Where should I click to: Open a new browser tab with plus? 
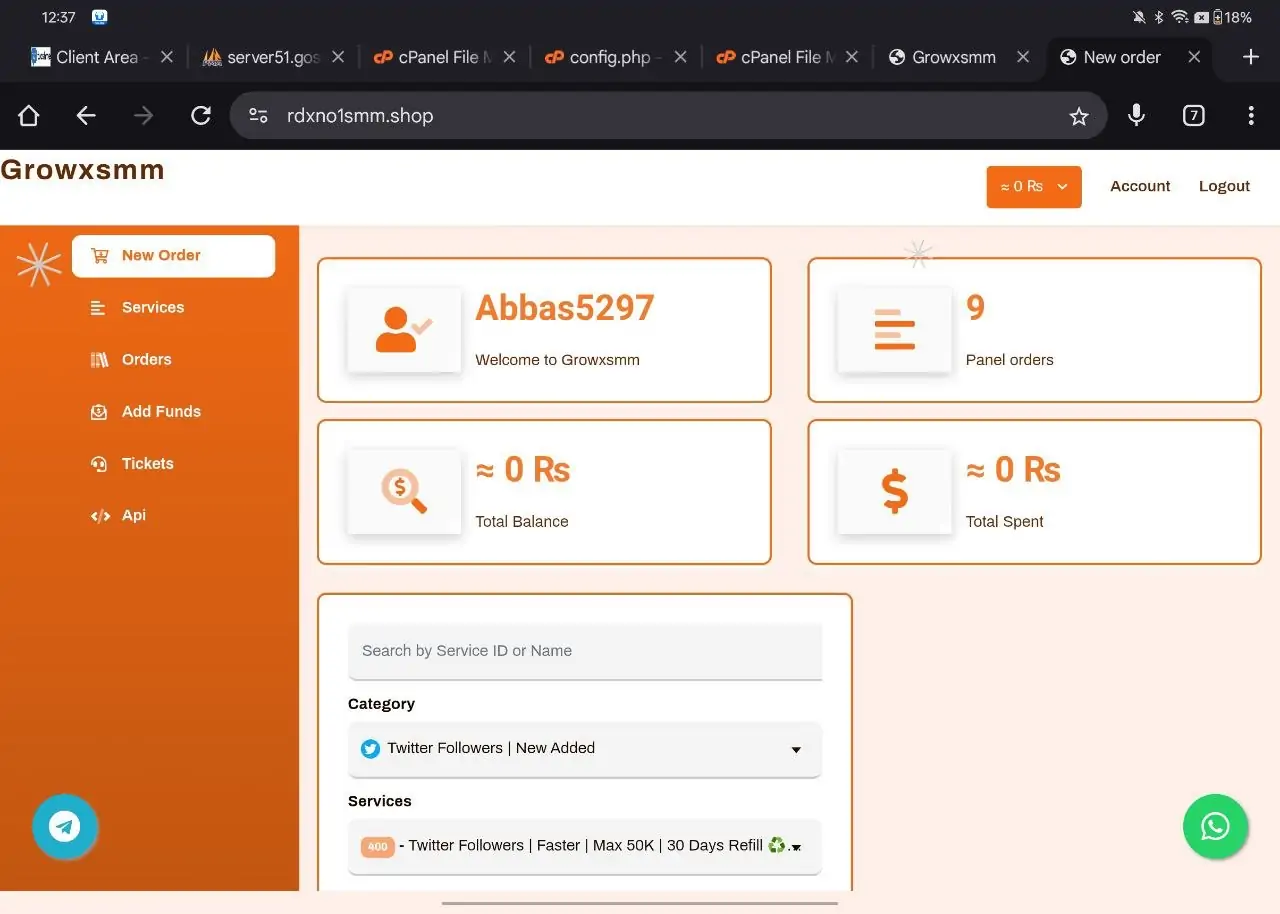[x=1250, y=57]
